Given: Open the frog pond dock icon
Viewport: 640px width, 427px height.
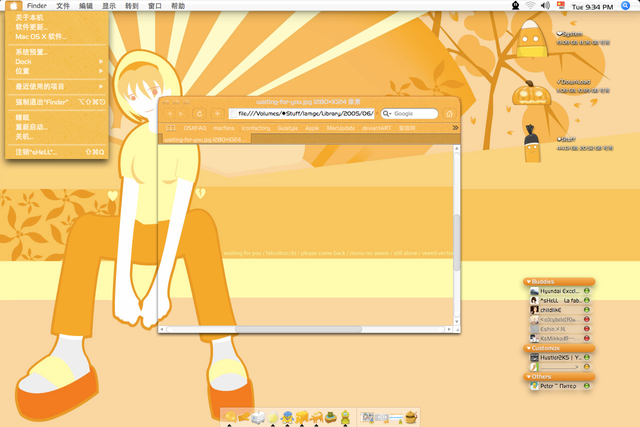Looking at the screenshot, I should point(331,417).
